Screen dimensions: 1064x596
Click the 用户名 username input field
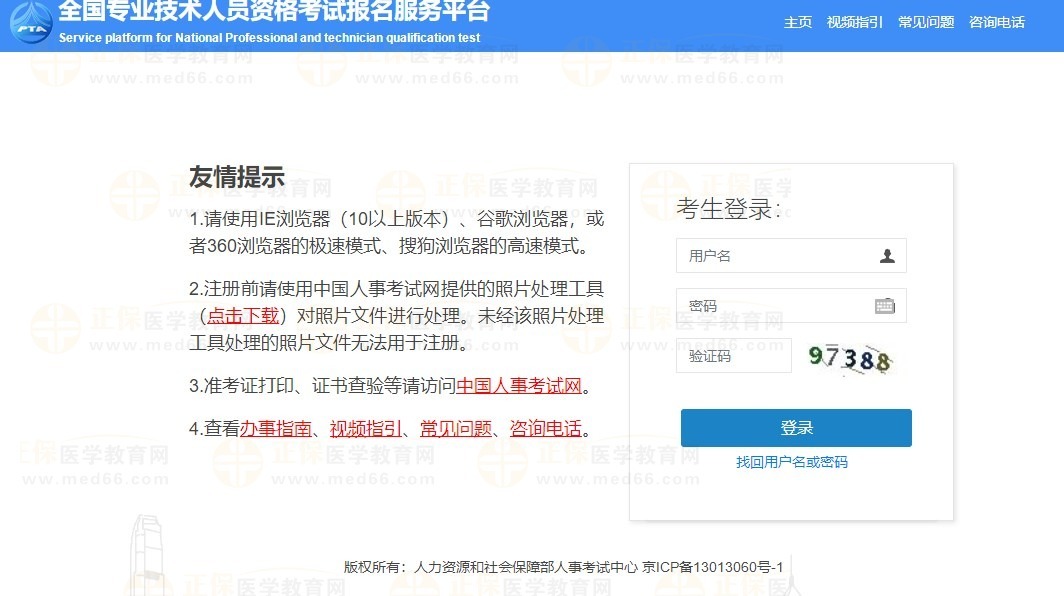point(770,256)
